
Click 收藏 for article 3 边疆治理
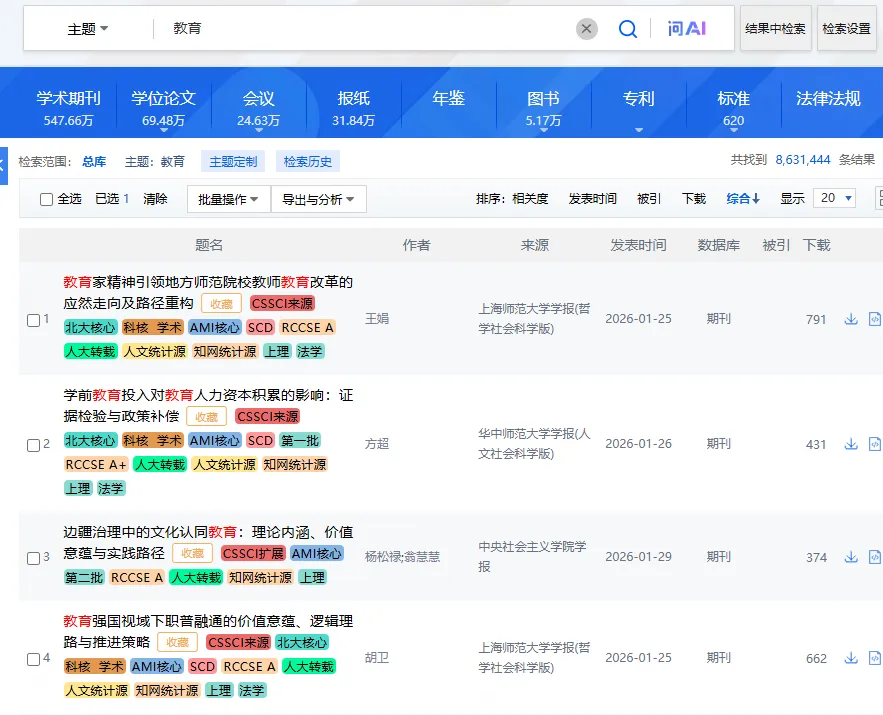[x=193, y=553]
